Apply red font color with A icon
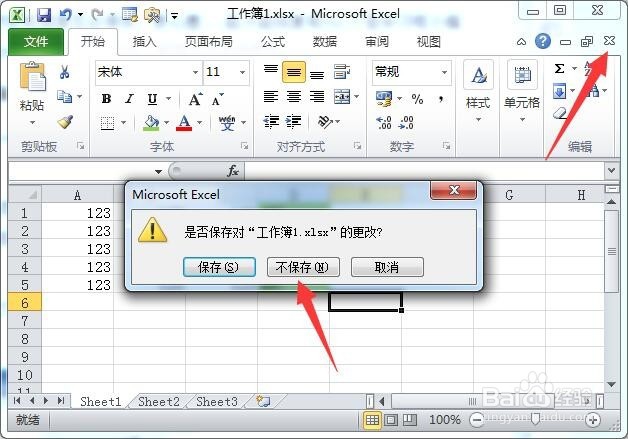This screenshot has width=628, height=439. pyautogui.click(x=184, y=123)
